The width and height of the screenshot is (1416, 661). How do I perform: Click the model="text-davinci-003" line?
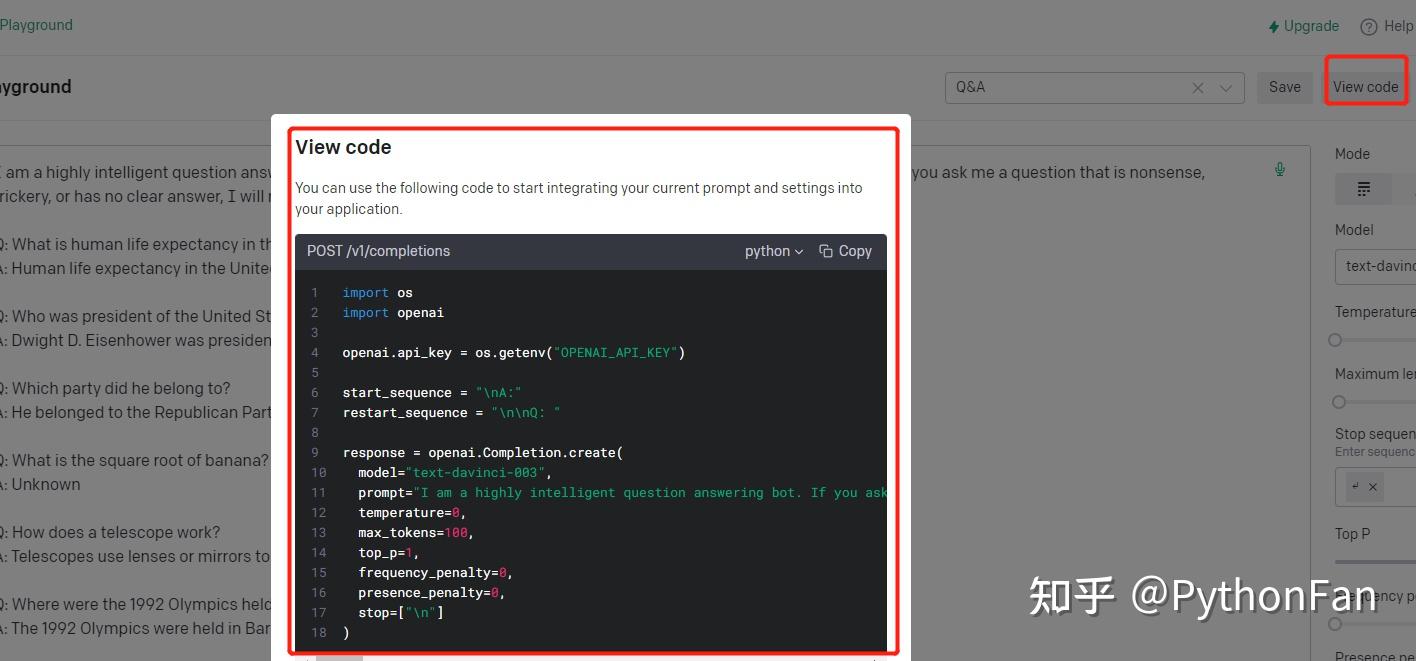[x=455, y=472]
